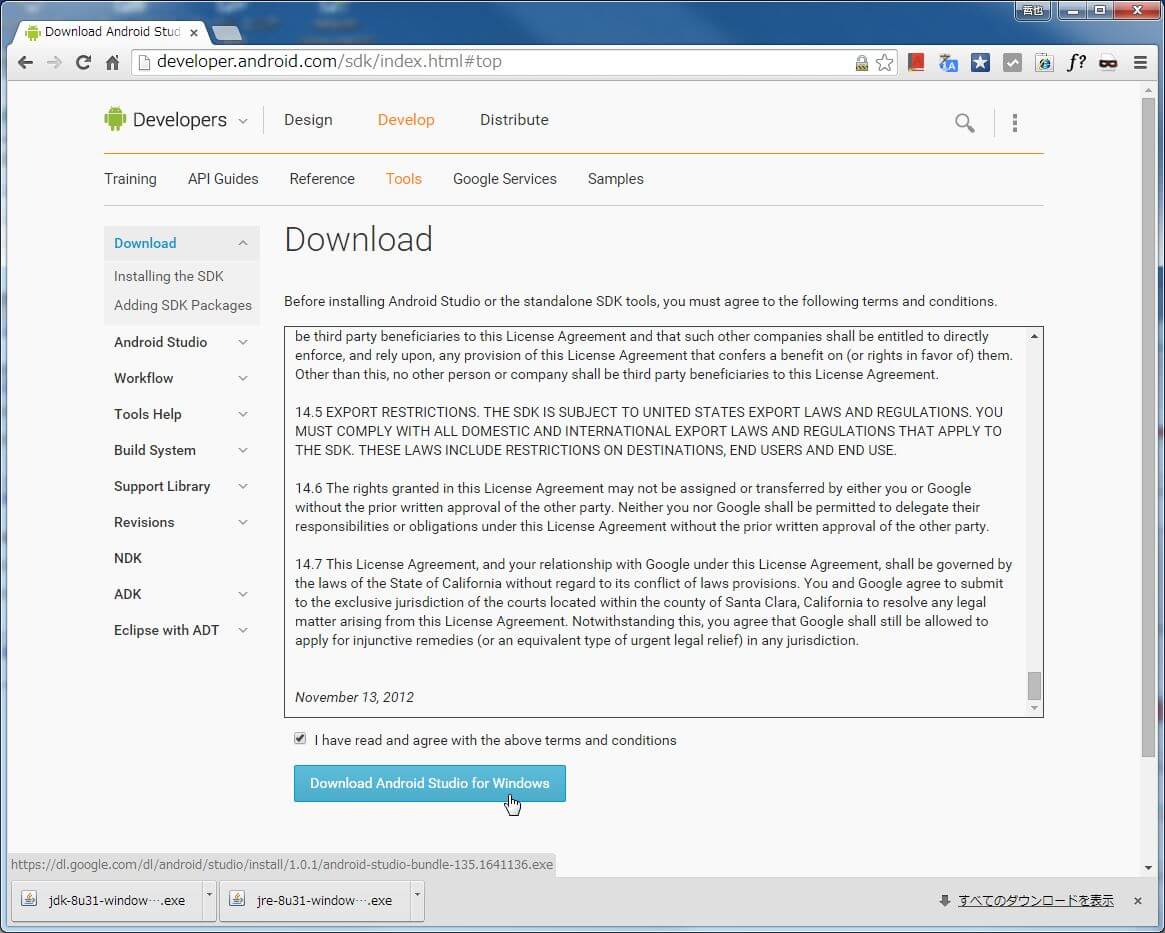
Task: Click the search magnifier on Developers site
Action: (x=964, y=123)
